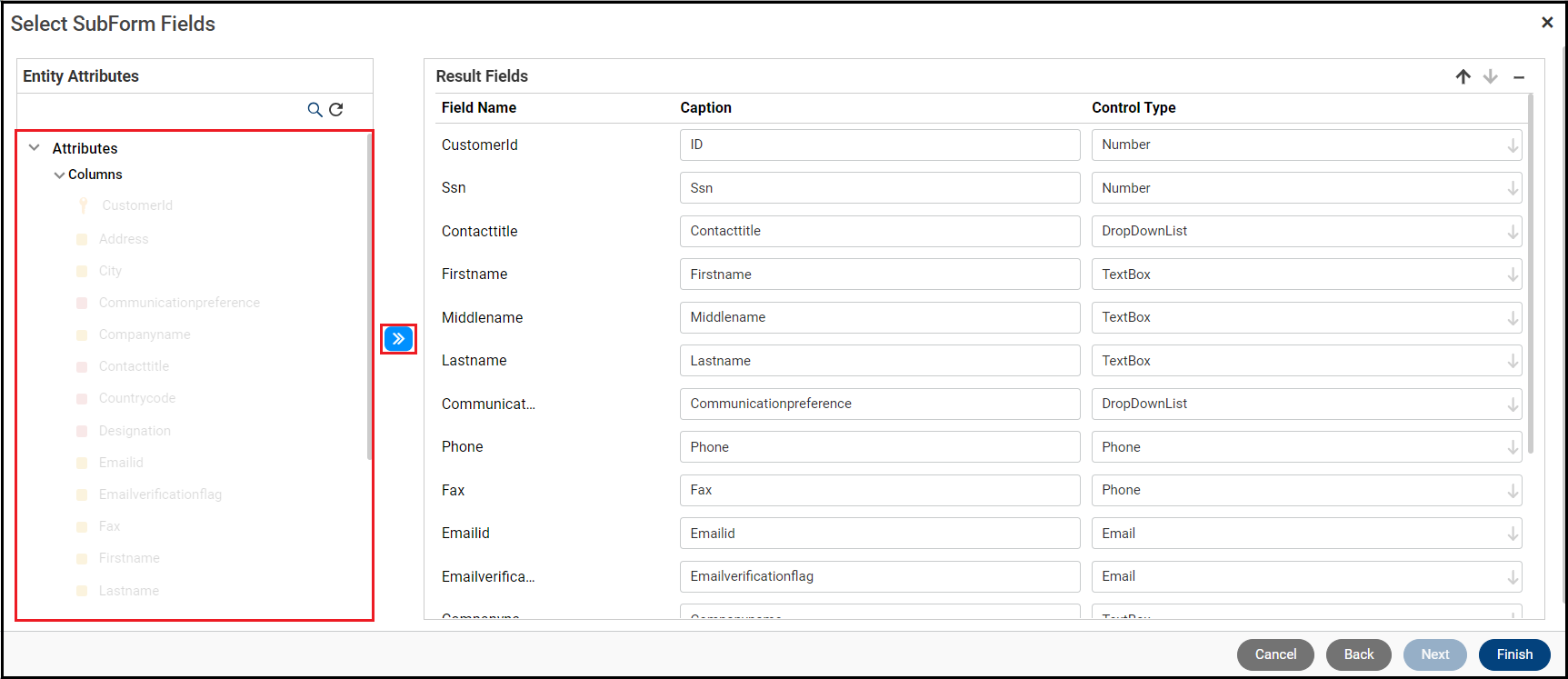Collapse the Columns tree node
1568x679 pixels.
59,175
